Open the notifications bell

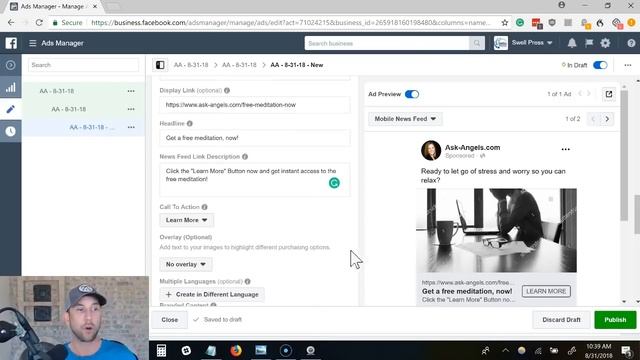[x=572, y=43]
